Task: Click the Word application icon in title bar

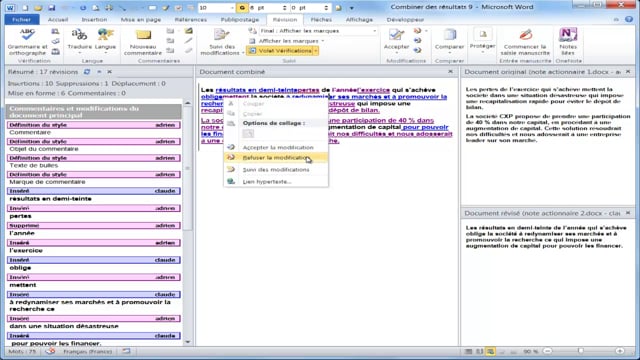Action: [x=11, y=8]
